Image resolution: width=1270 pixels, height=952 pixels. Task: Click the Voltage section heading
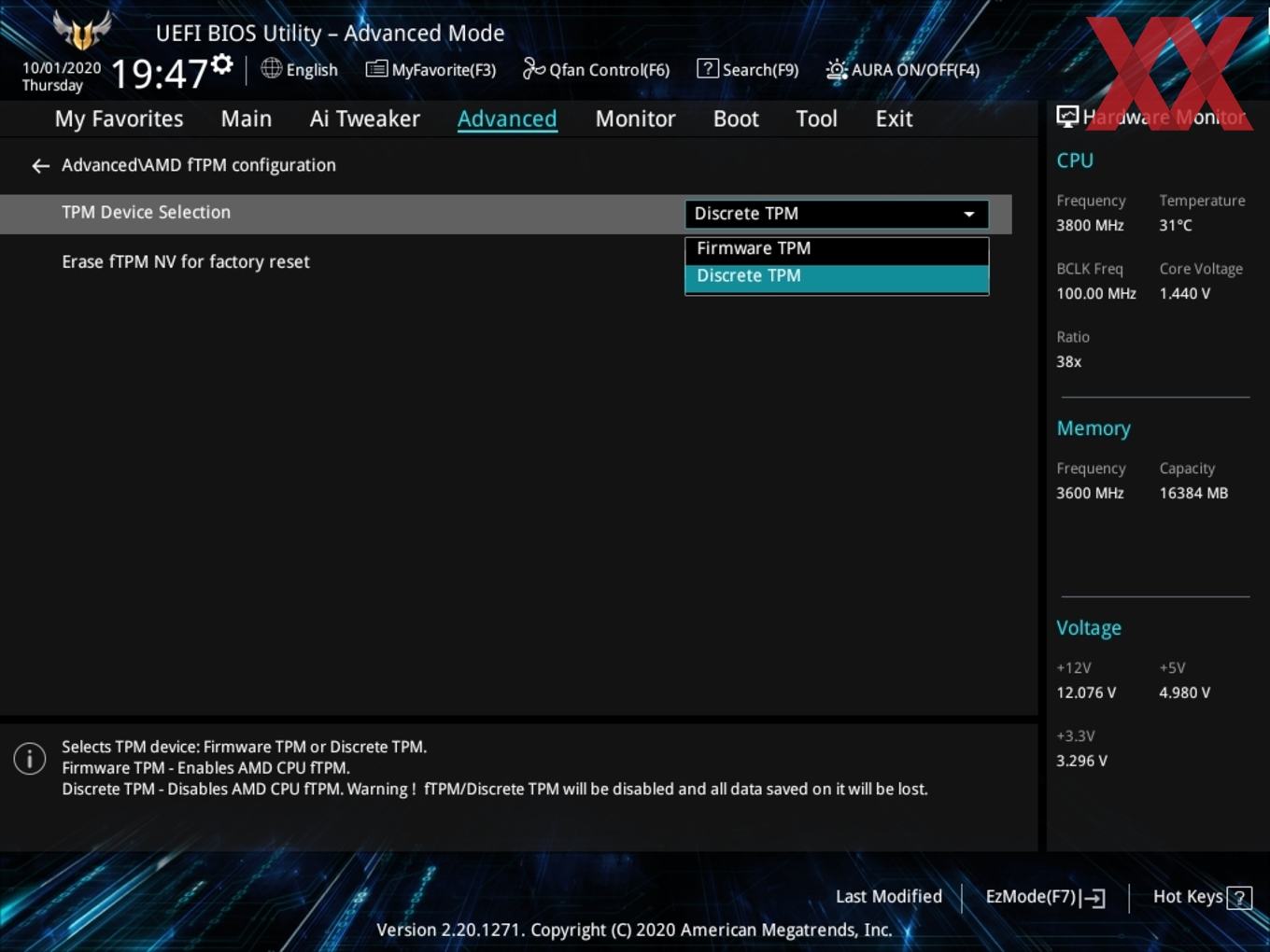click(1089, 629)
